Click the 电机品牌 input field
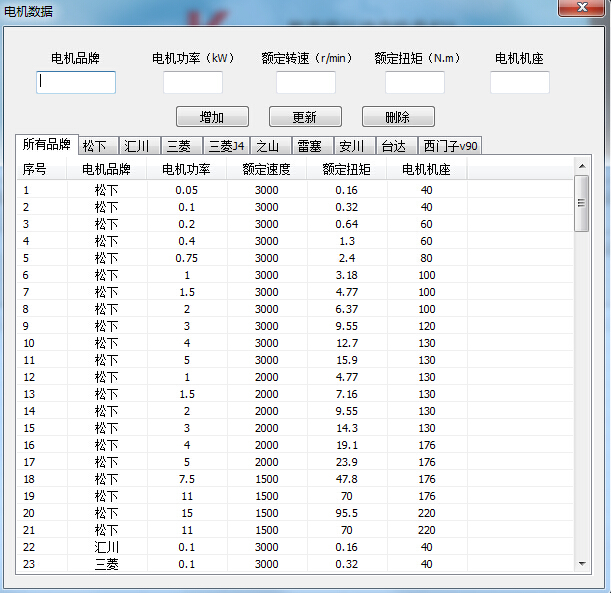 pos(76,82)
